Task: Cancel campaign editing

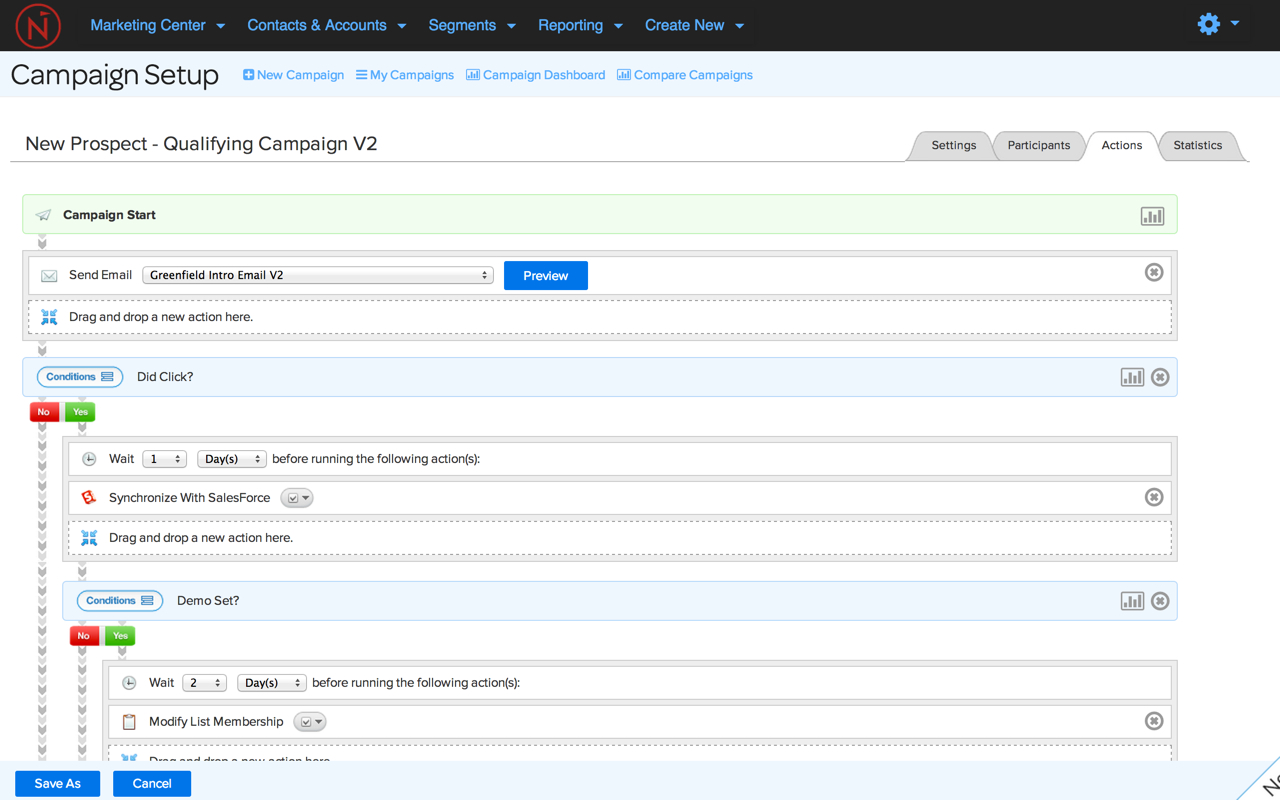Action: tap(152, 783)
